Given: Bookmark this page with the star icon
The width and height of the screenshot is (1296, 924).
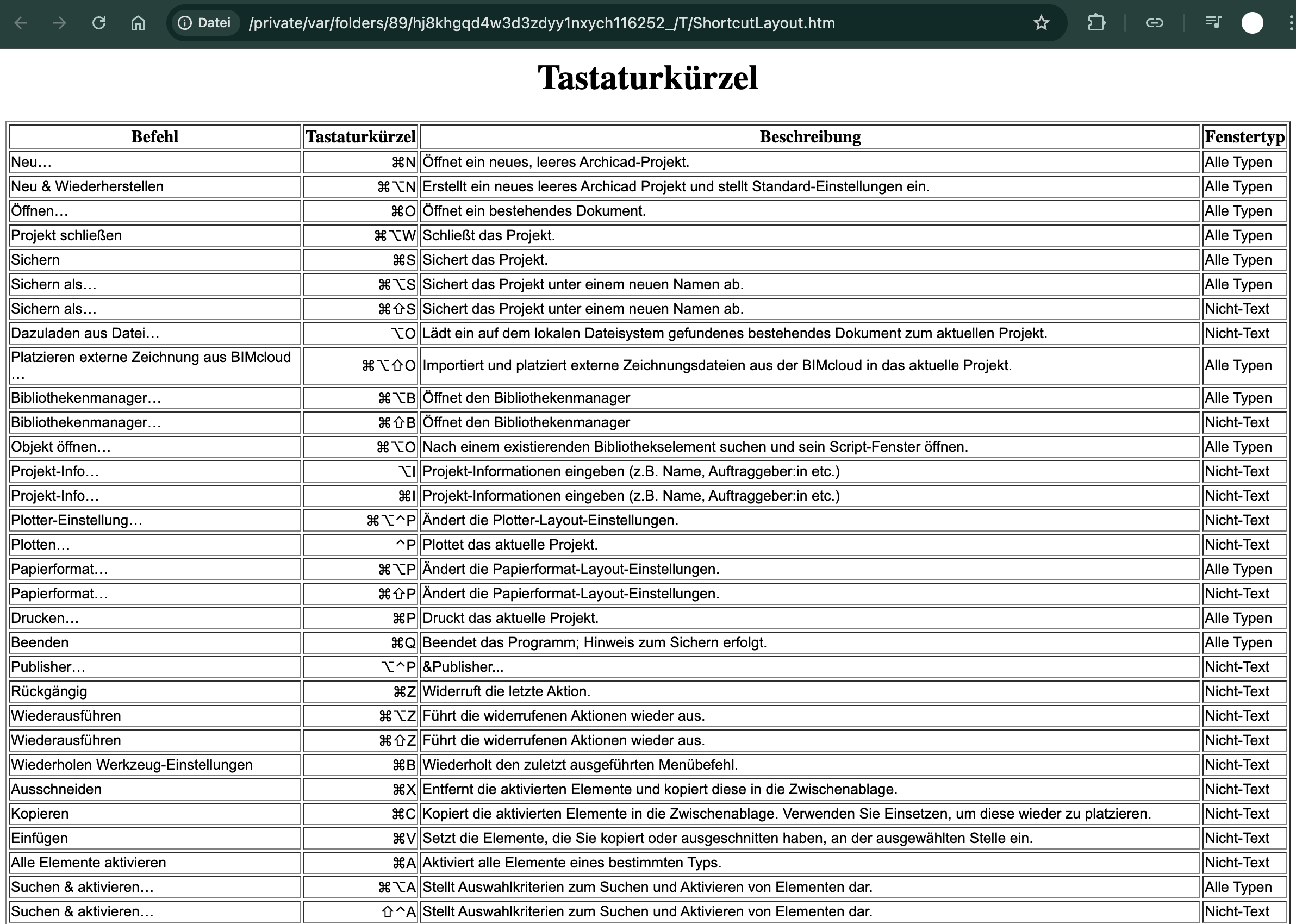Looking at the screenshot, I should [x=1041, y=23].
